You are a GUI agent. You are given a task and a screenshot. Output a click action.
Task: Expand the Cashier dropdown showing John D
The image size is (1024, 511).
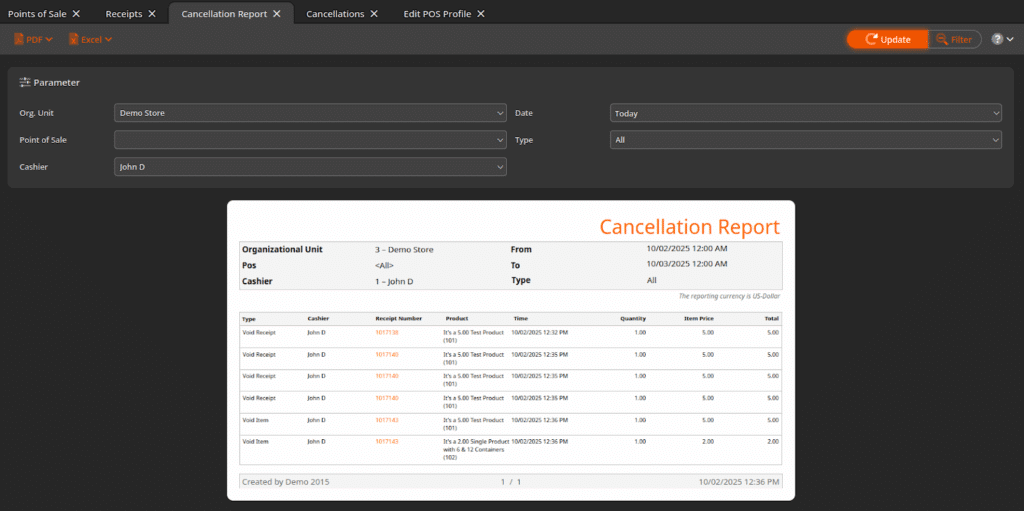[x=310, y=167]
